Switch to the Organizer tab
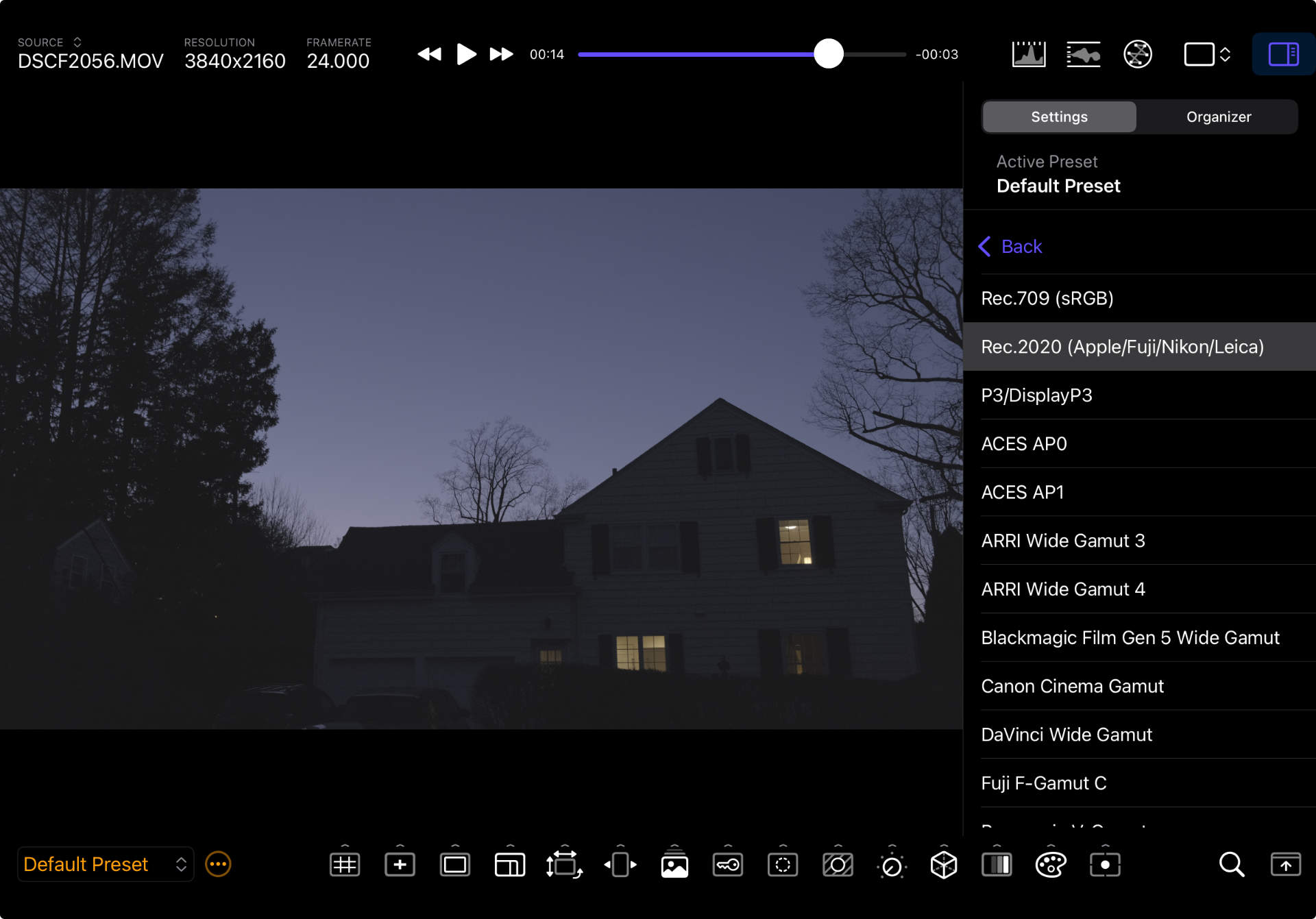This screenshot has width=1316, height=919. (x=1218, y=117)
